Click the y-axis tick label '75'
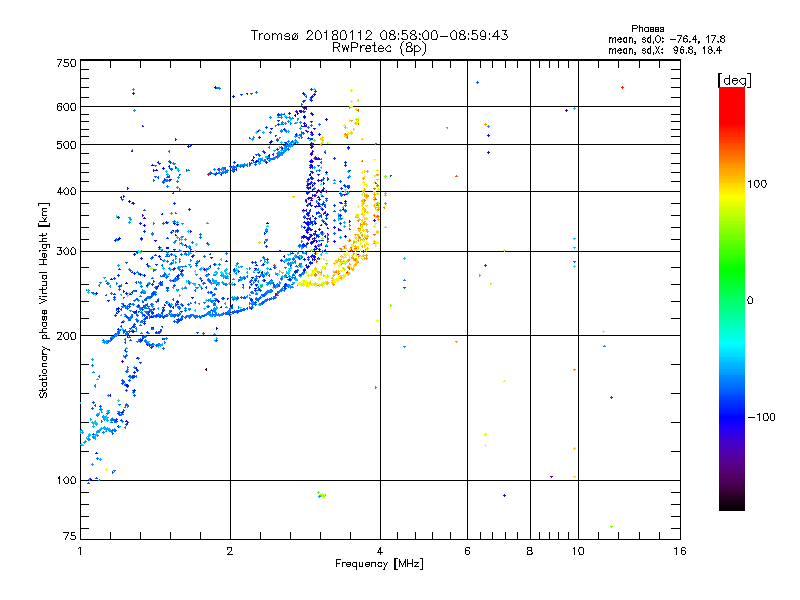 pos(70,536)
